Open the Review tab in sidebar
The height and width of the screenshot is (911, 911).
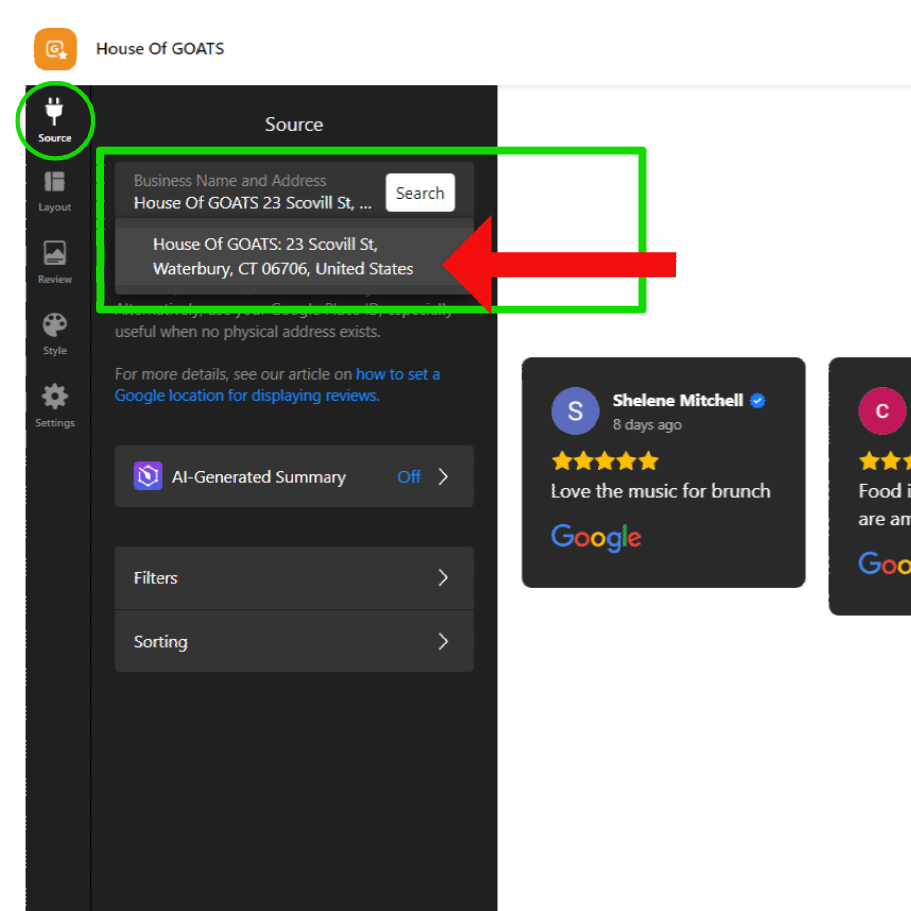click(x=55, y=263)
